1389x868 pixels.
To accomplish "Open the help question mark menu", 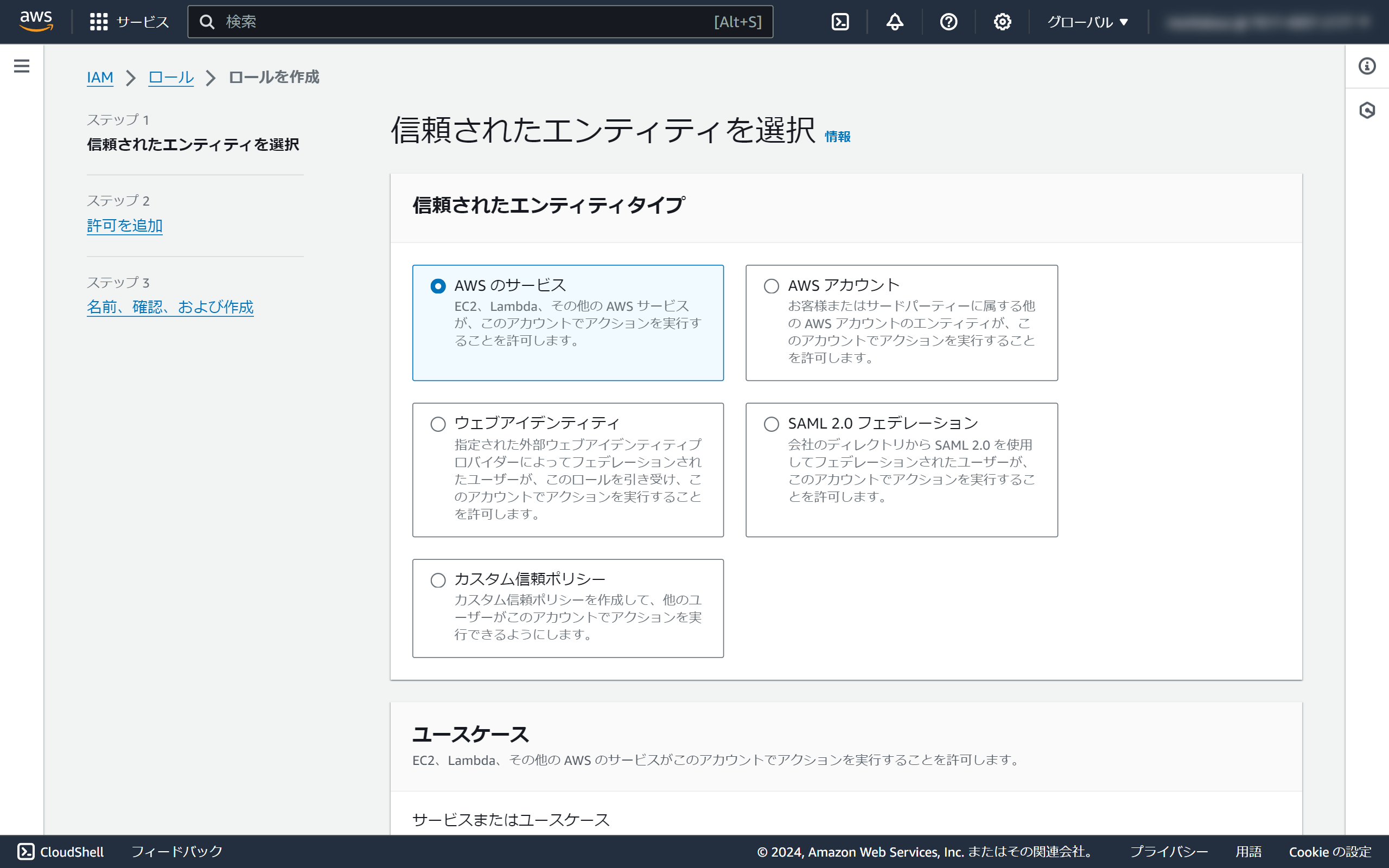I will pos(948,22).
